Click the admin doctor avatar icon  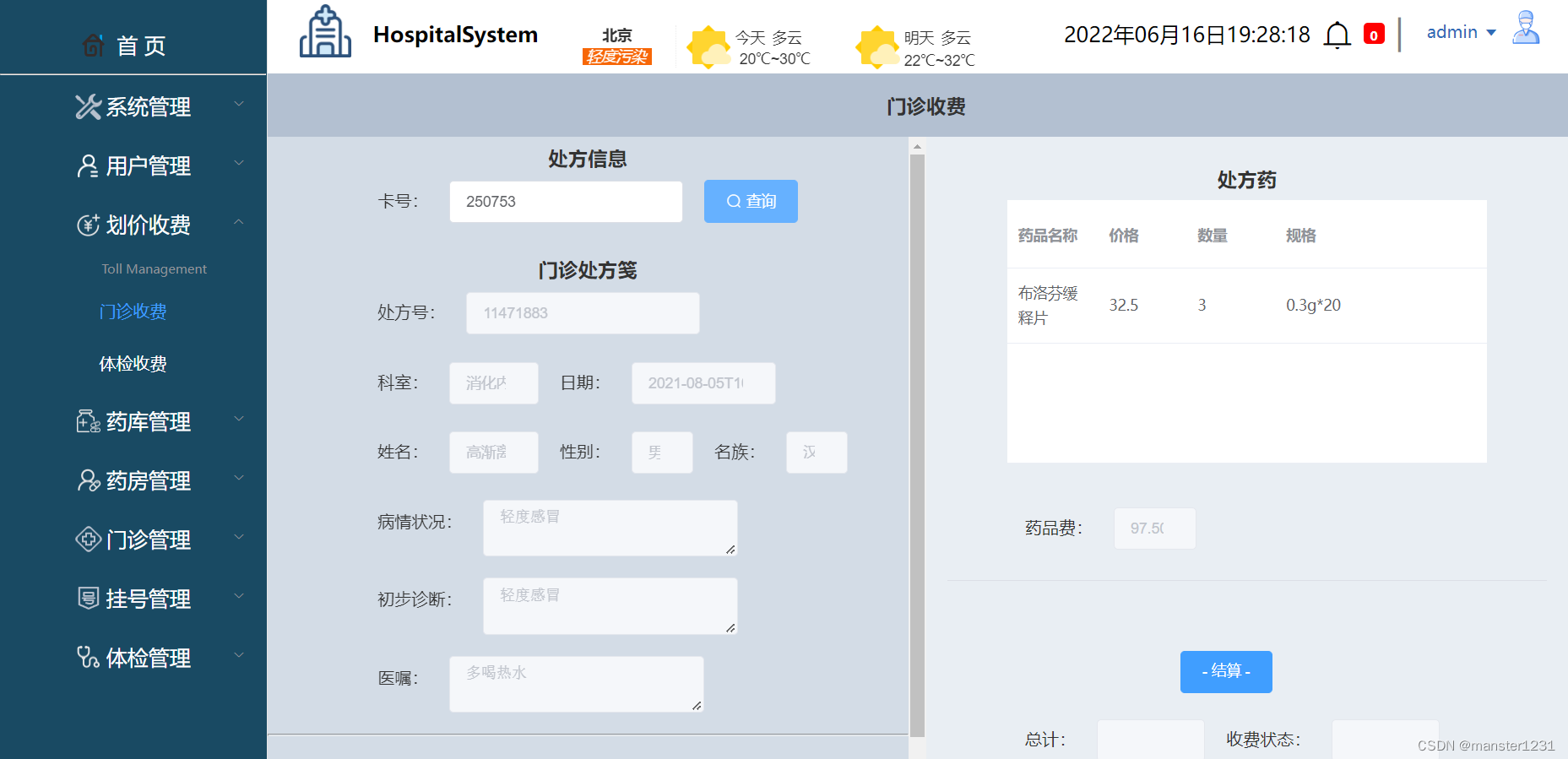point(1526,28)
